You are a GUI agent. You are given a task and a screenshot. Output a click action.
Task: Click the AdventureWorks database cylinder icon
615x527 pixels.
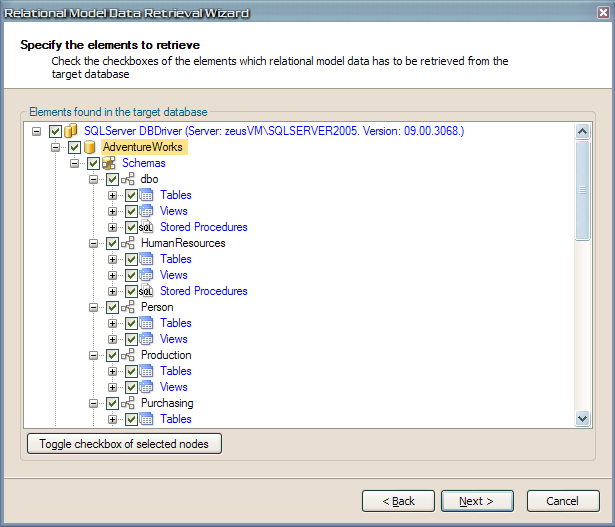pyautogui.click(x=90, y=147)
